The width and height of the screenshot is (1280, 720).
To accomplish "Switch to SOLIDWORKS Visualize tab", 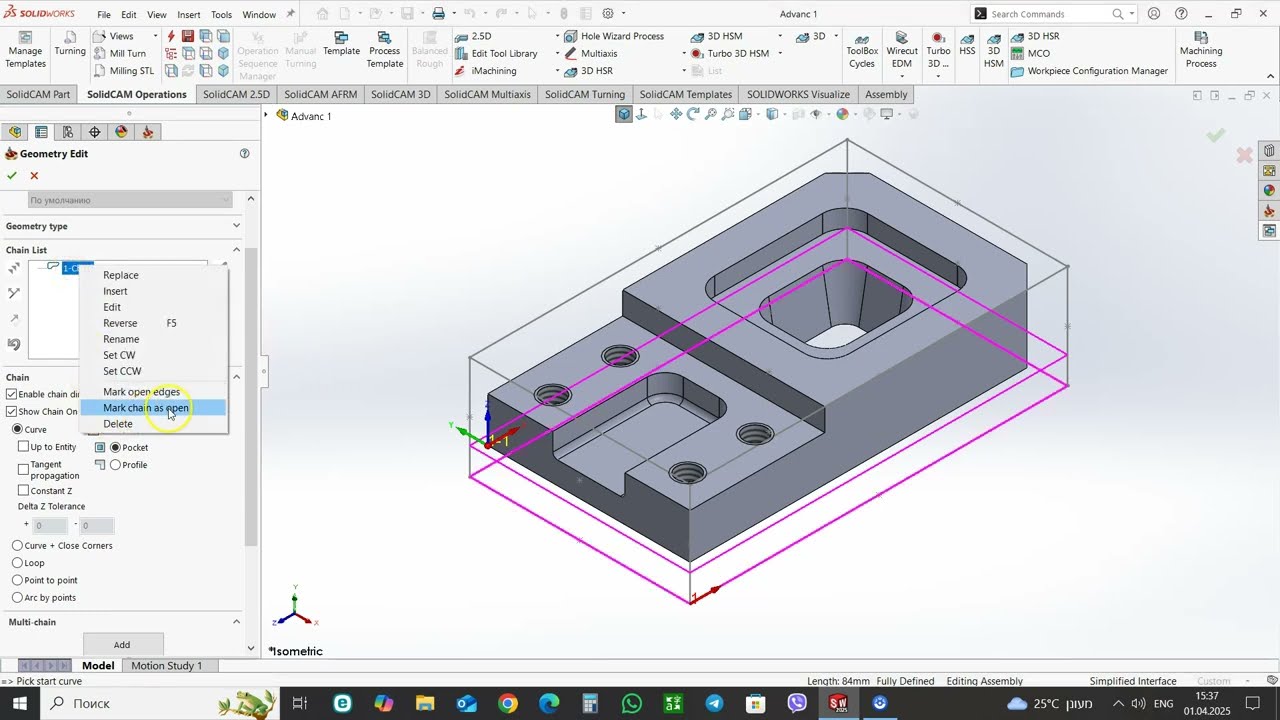I will coord(798,95).
